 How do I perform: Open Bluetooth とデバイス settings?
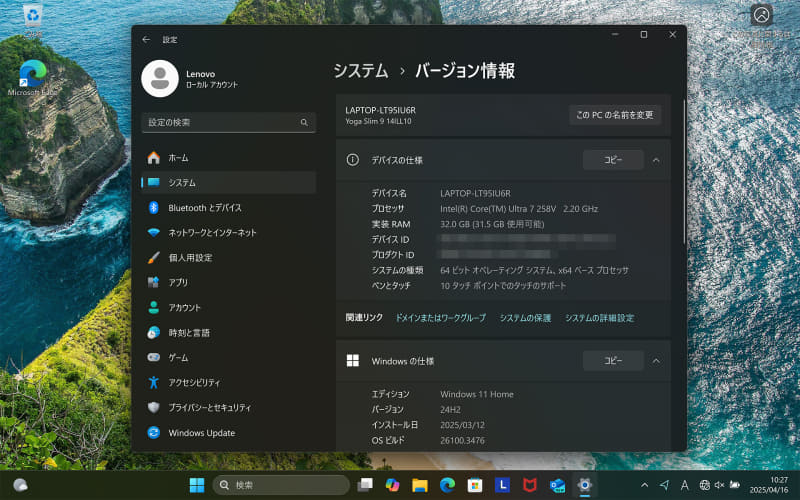click(229, 208)
